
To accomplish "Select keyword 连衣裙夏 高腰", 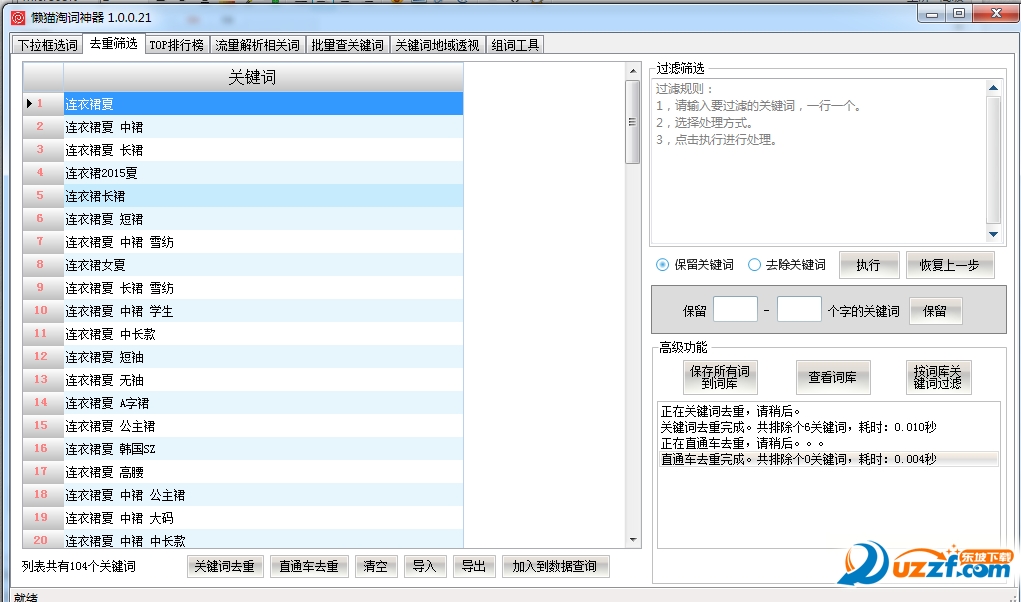I will (x=263, y=472).
